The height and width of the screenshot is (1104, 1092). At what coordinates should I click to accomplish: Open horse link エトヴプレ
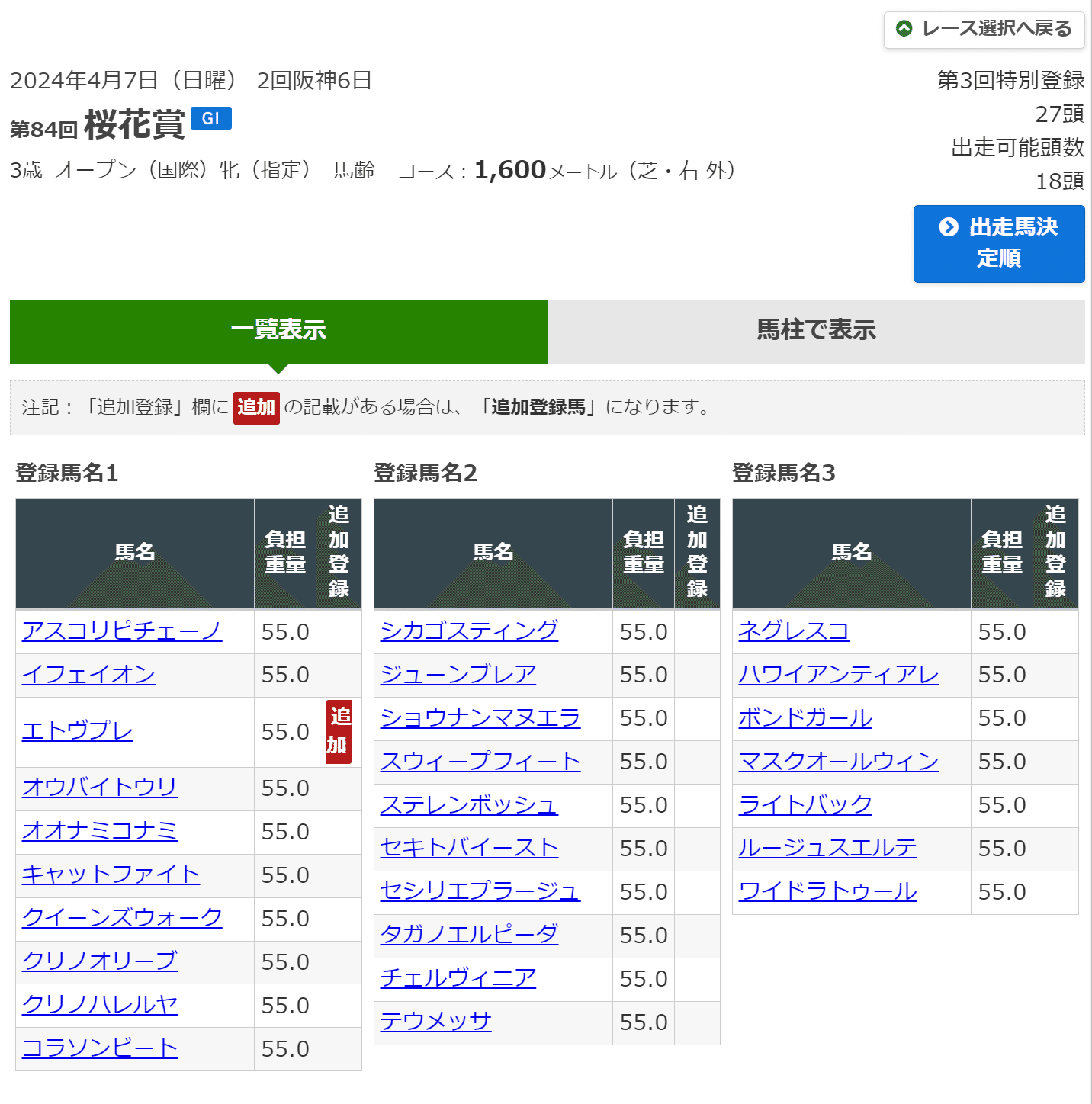[77, 731]
